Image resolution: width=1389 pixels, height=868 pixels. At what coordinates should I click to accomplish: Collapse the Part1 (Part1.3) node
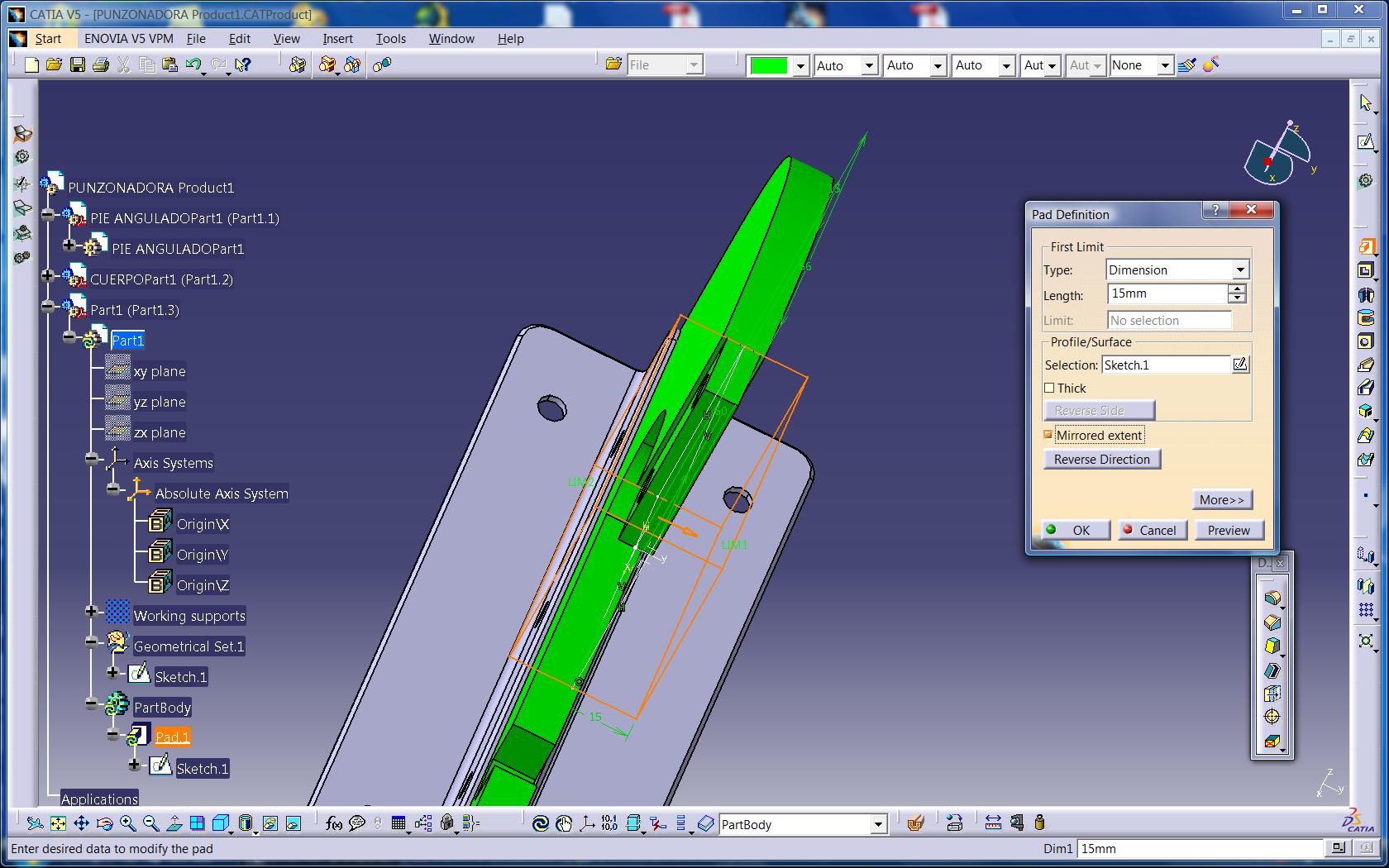point(48,307)
